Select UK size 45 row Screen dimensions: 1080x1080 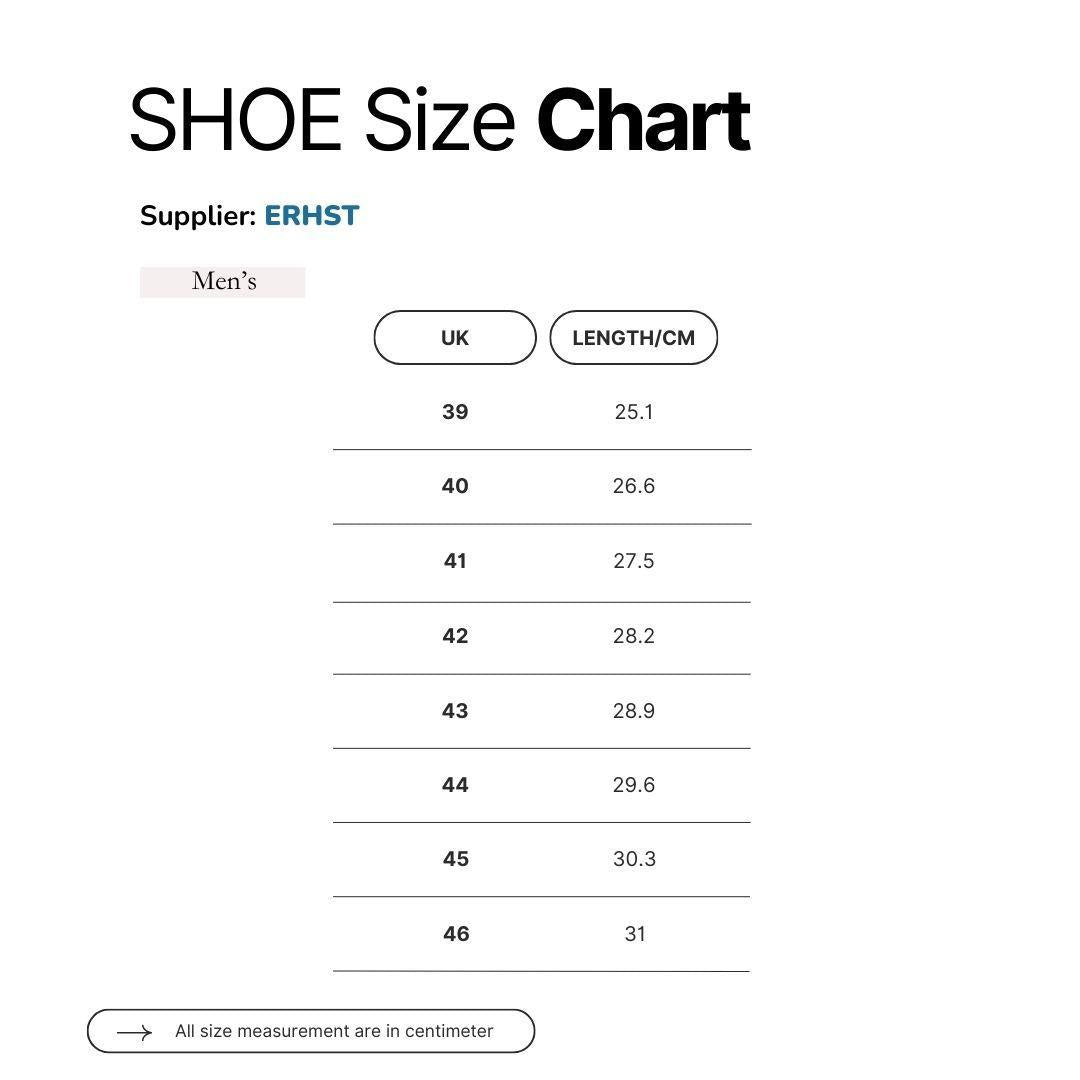pos(542,860)
